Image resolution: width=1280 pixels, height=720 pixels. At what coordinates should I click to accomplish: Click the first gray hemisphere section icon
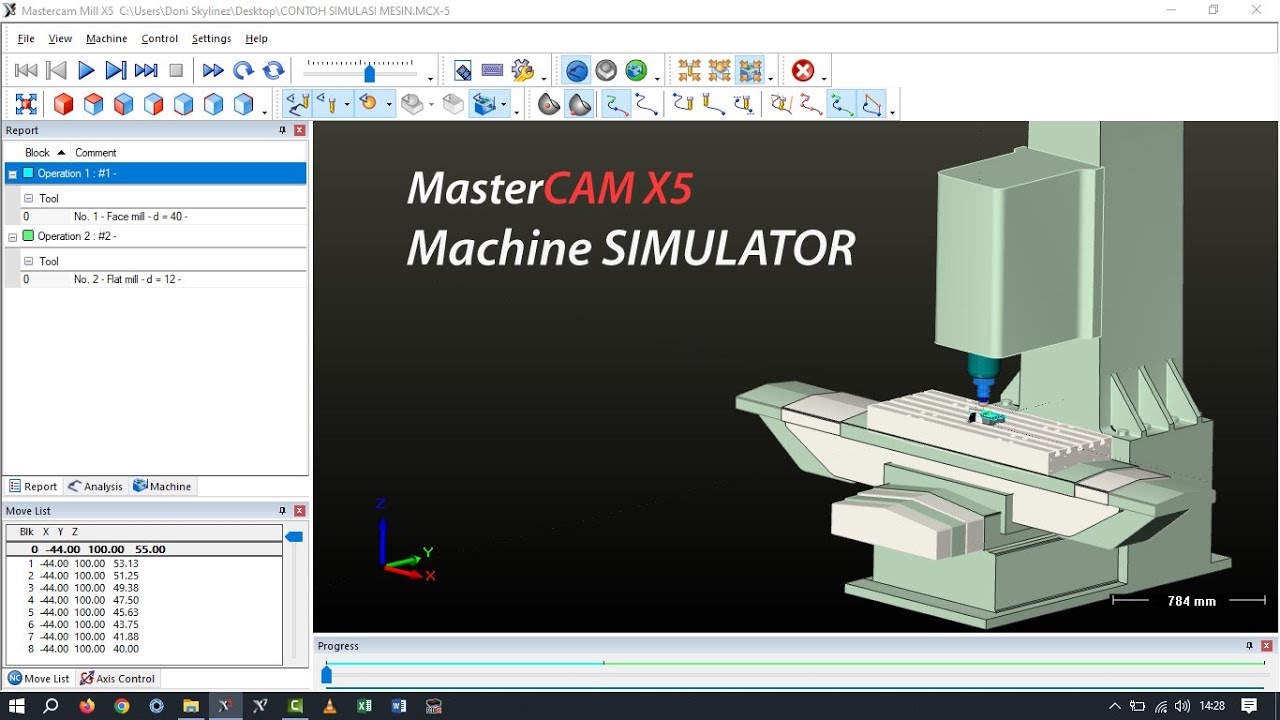pyautogui.click(x=549, y=104)
